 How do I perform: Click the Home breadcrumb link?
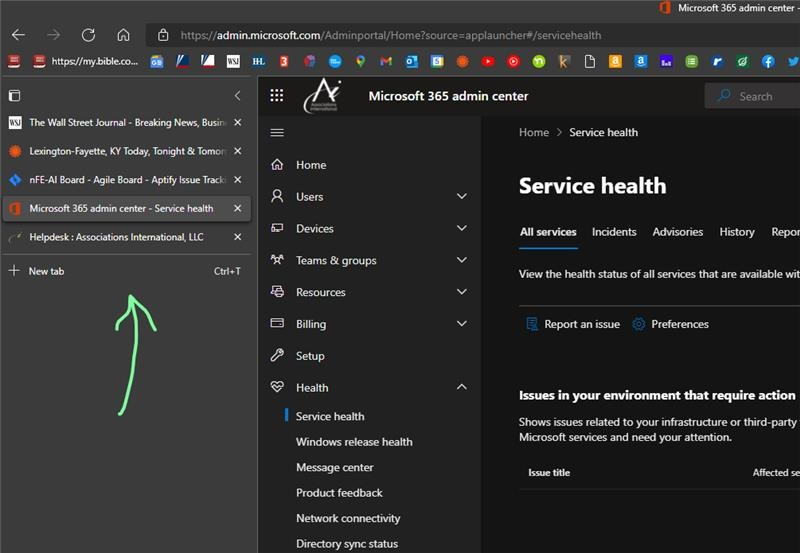tap(534, 132)
